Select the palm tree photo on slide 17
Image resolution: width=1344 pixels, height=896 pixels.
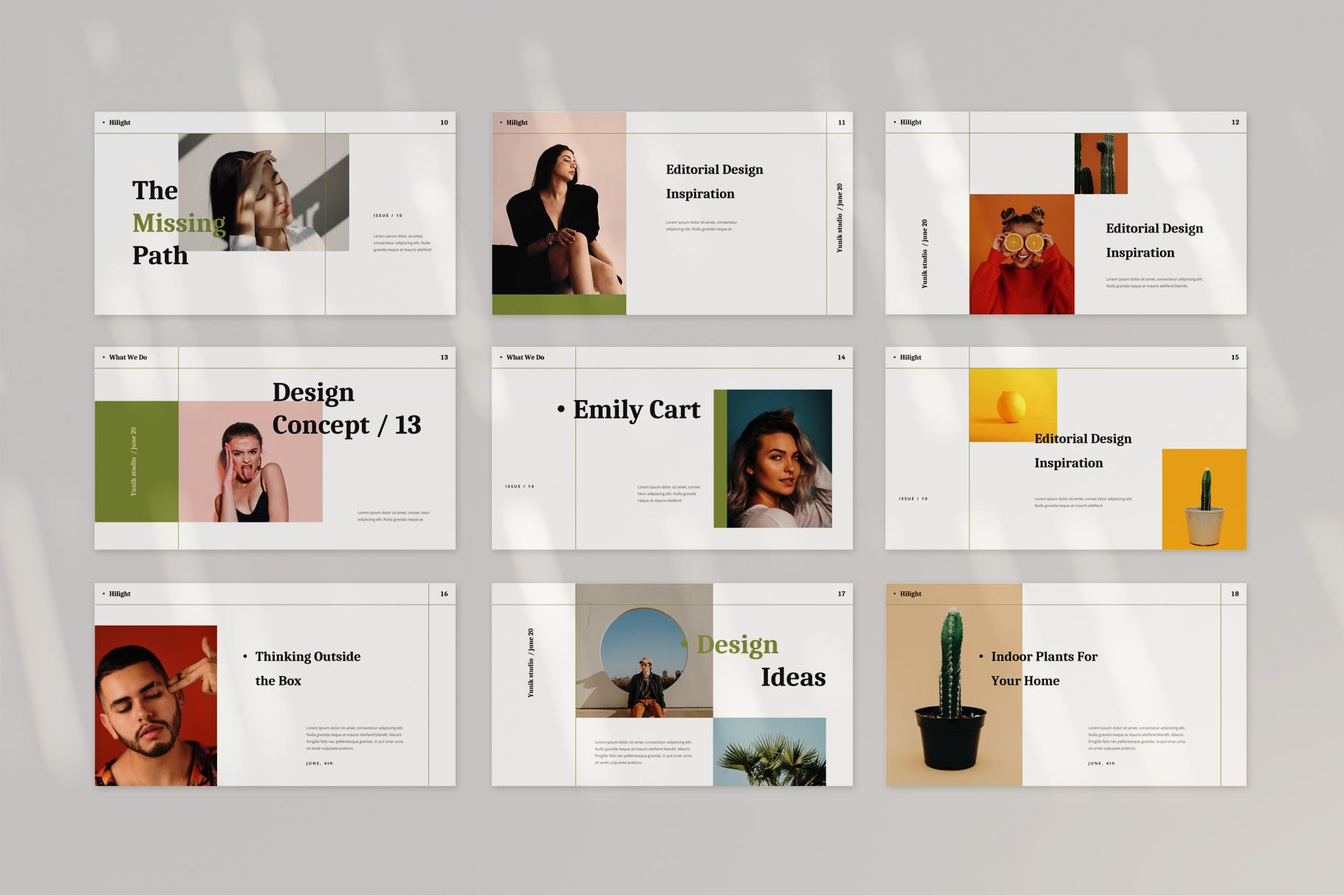point(769,751)
